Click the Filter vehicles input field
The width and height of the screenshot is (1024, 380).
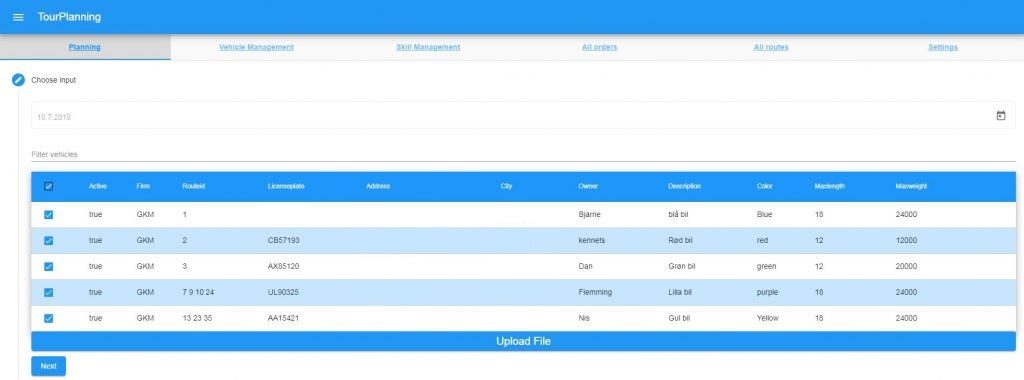[x=523, y=154]
